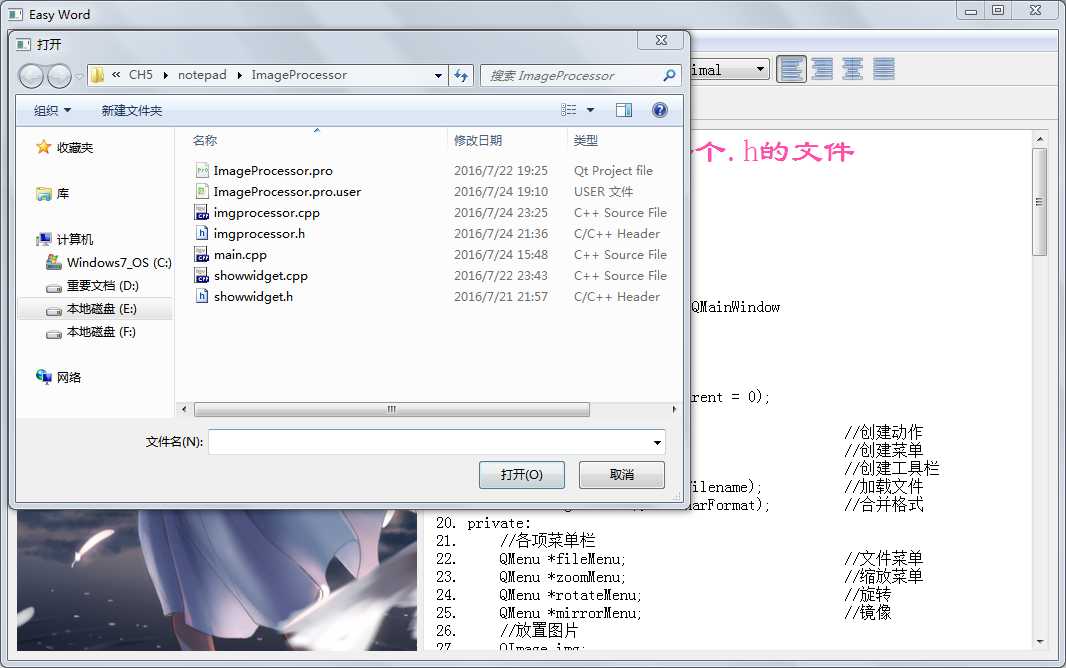Viewport: 1066px width, 668px height.
Task: Click left arrow of file list scrollbar
Action: point(184,409)
